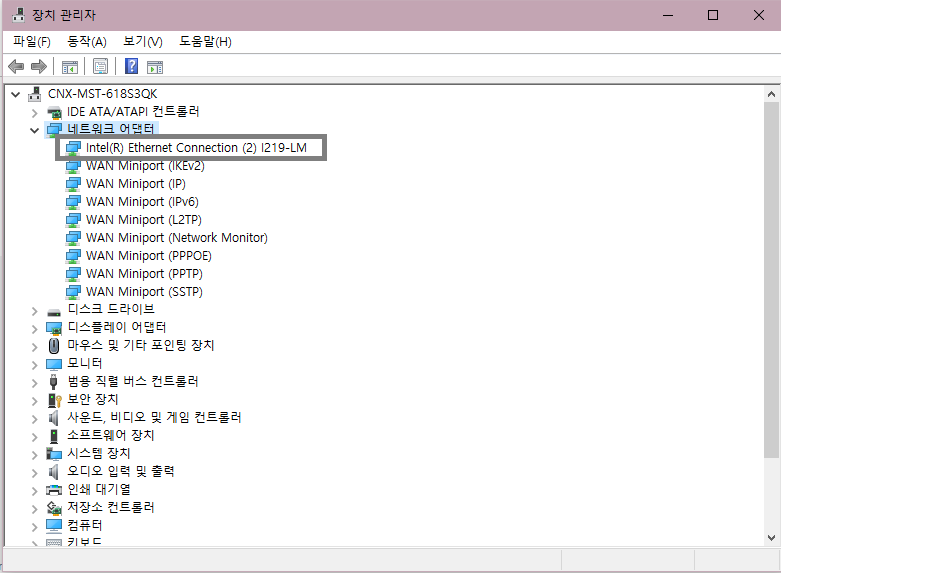Select WAN Miniport (PPTP)
Screen dimensions: 937x573
click(x=145, y=273)
